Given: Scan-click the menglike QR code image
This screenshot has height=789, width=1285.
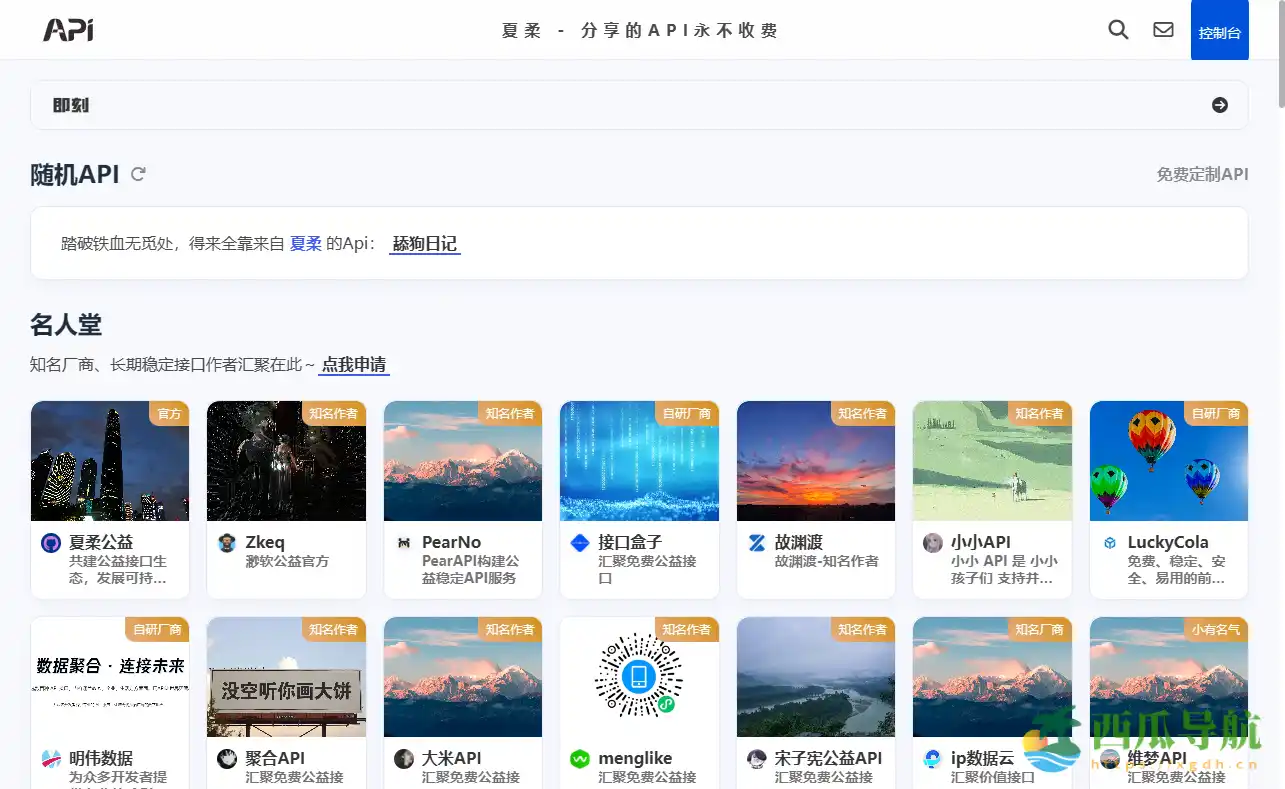Looking at the screenshot, I should point(639,677).
